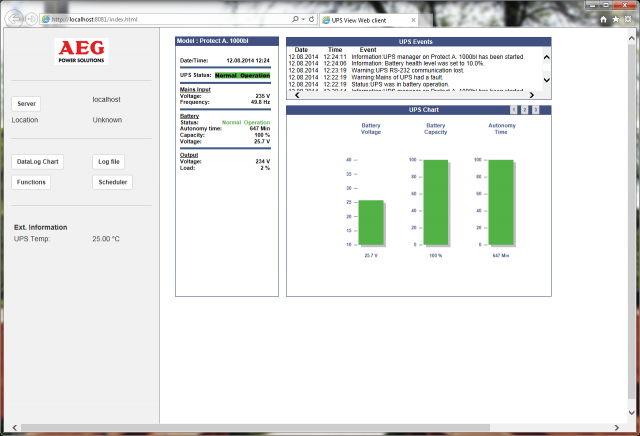Open the browser Tools gear icon
Image resolution: width=640 pixels, height=436 pixels.
[628, 19]
